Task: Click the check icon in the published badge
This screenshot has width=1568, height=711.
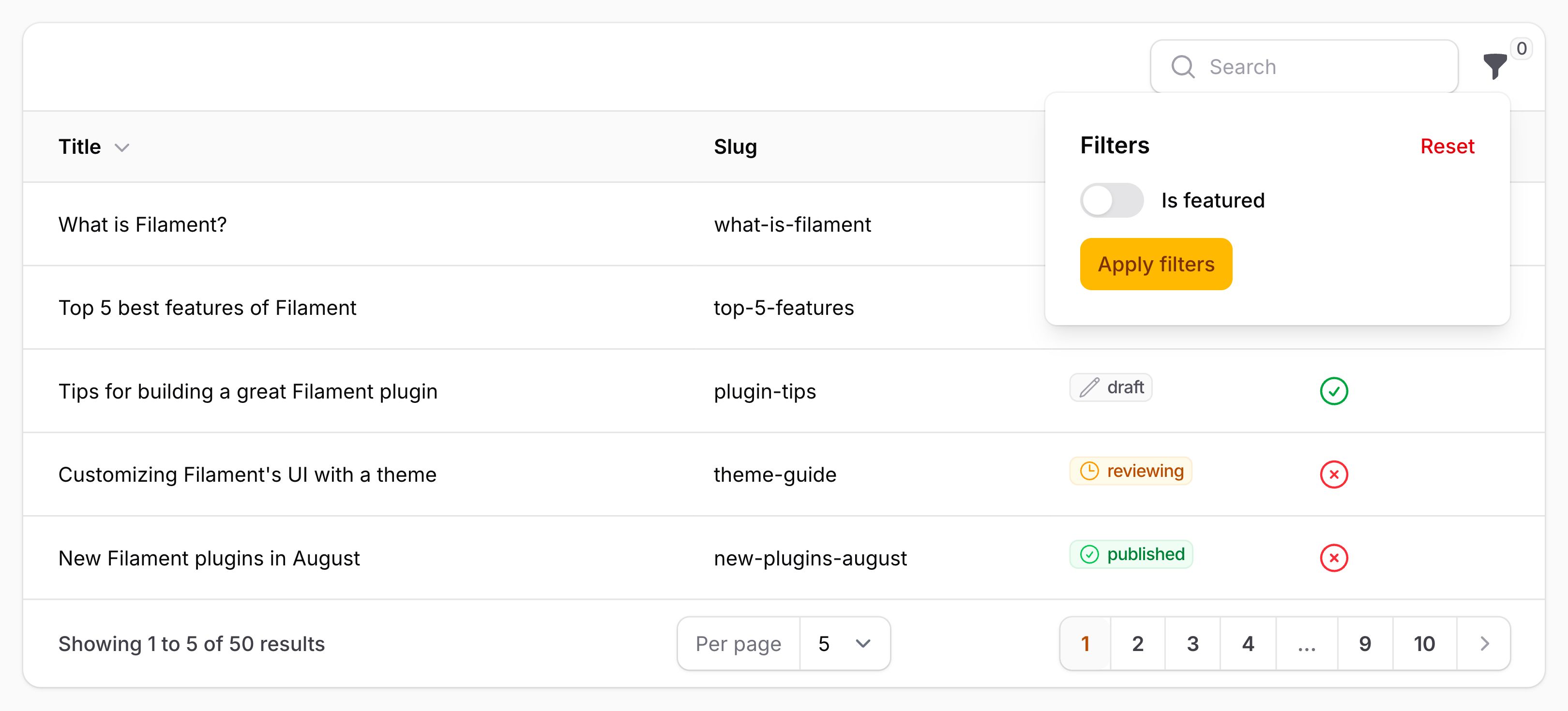Action: (1089, 553)
